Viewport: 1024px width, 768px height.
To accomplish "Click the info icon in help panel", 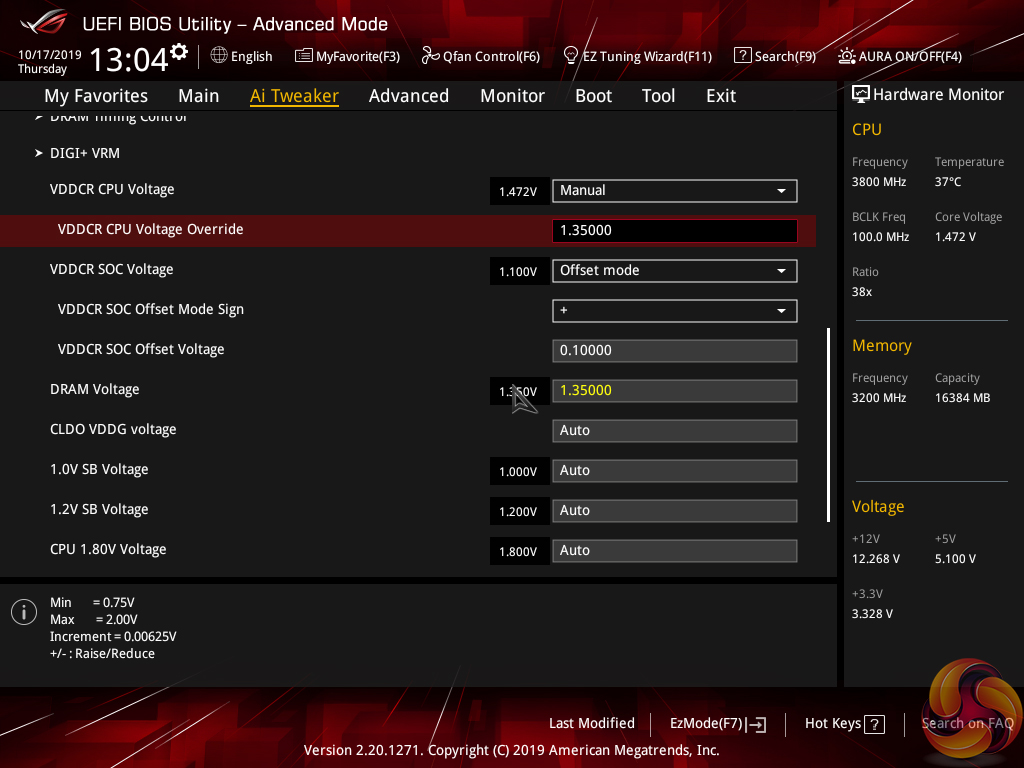I will tap(23, 612).
